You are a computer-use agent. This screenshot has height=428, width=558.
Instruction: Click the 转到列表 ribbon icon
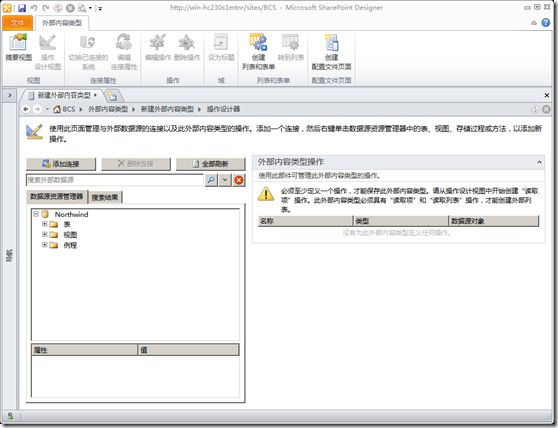tap(291, 47)
